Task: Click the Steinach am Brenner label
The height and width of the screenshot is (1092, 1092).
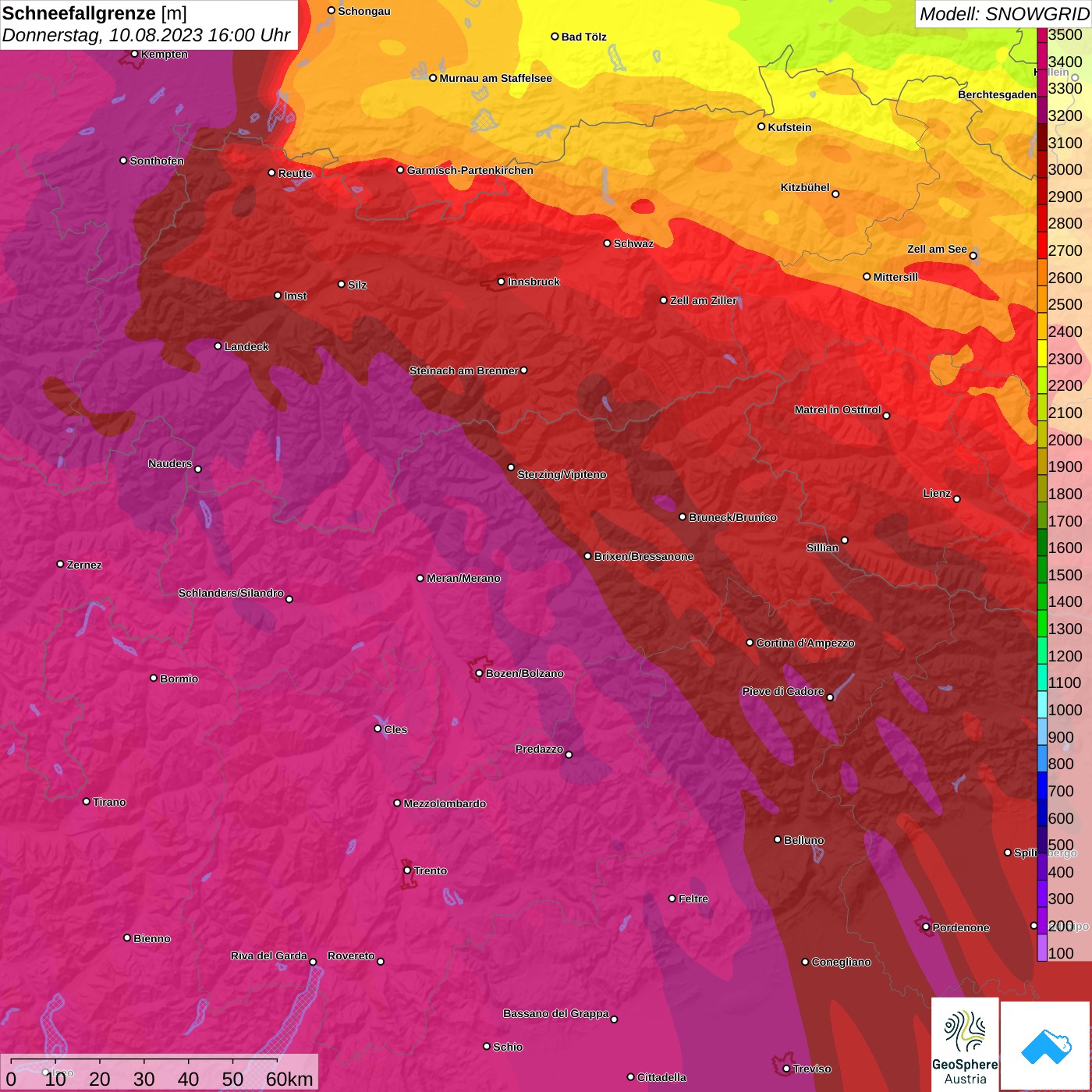Action: (463, 370)
